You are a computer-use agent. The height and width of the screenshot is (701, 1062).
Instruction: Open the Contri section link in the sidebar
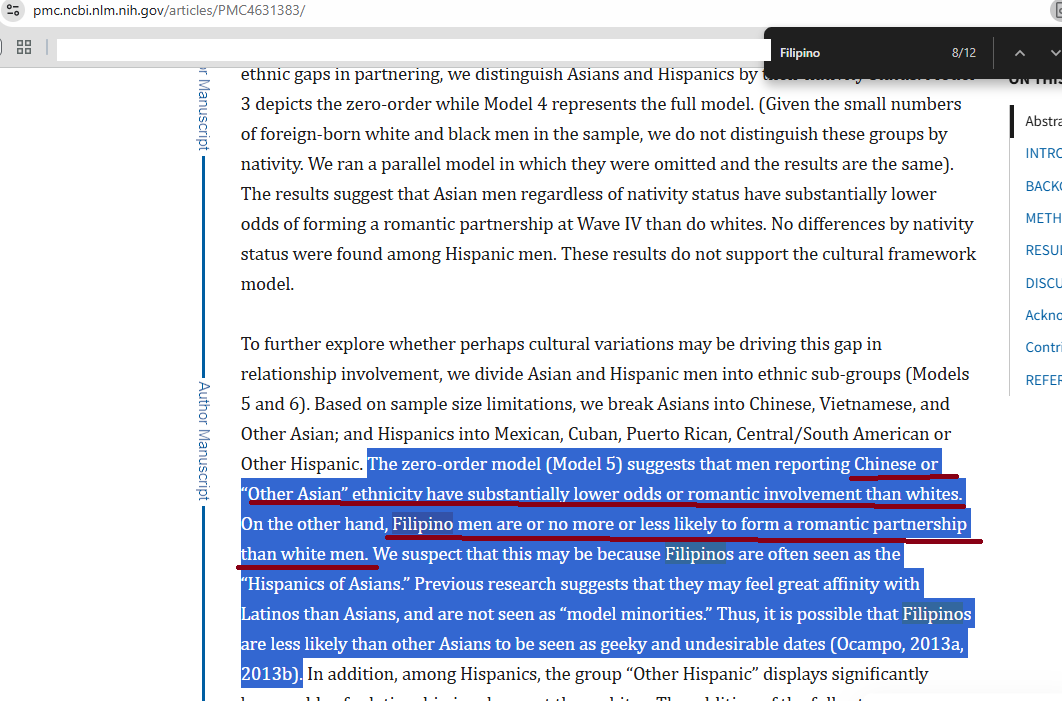1043,347
